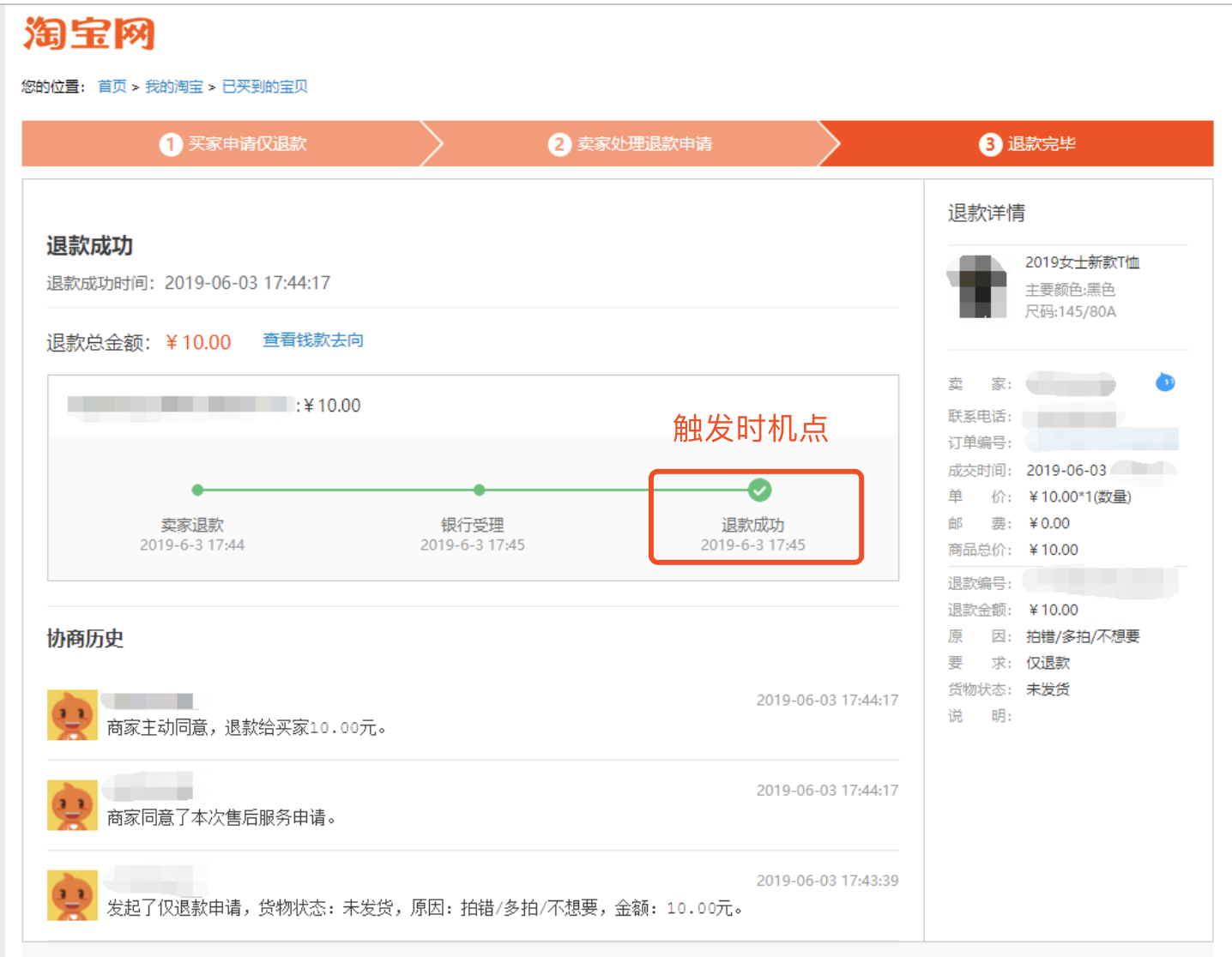The height and width of the screenshot is (957, 1232).
Task: Click avatar beside 发起了仅退款申请 message
Action: click(72, 895)
